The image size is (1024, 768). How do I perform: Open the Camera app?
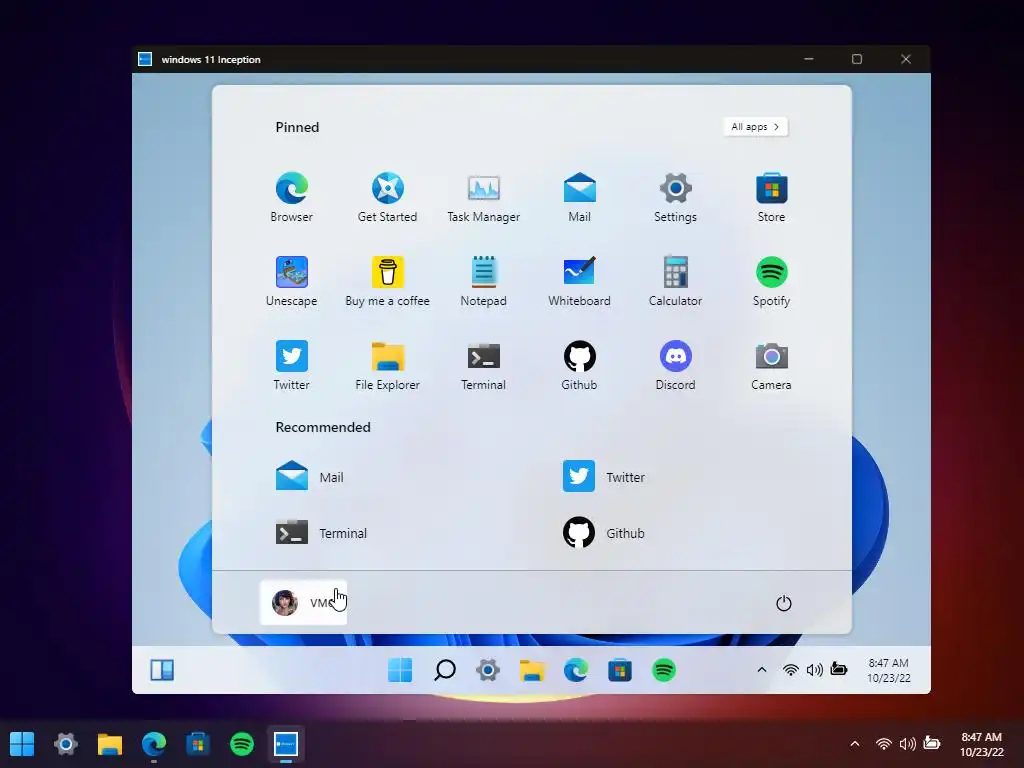pos(771,366)
